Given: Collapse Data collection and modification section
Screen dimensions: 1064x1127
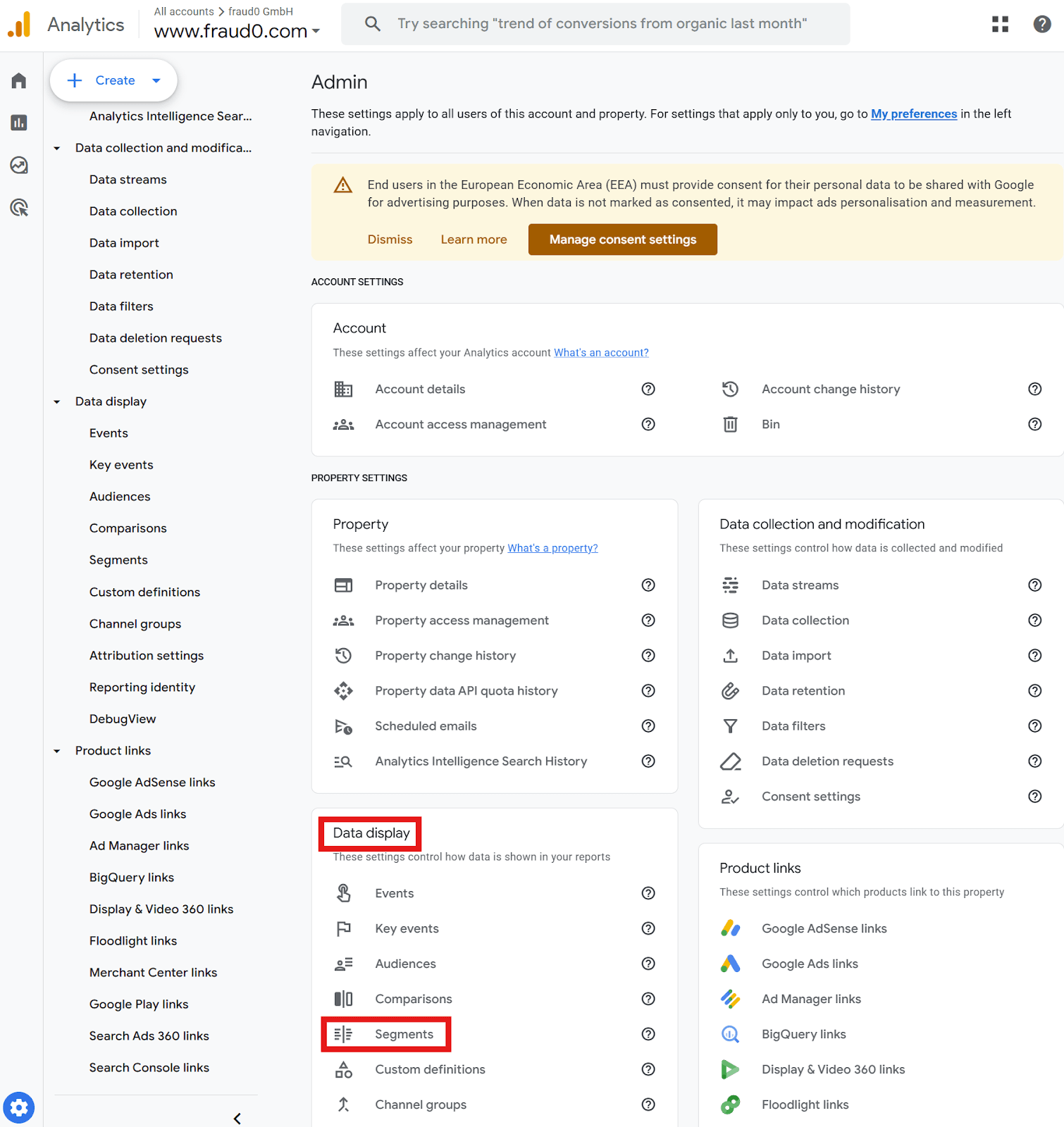Looking at the screenshot, I should pyautogui.click(x=57, y=148).
